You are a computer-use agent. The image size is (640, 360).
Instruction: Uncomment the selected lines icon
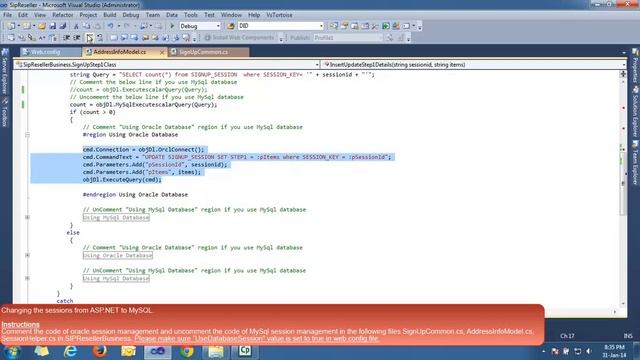[x=100, y=38]
